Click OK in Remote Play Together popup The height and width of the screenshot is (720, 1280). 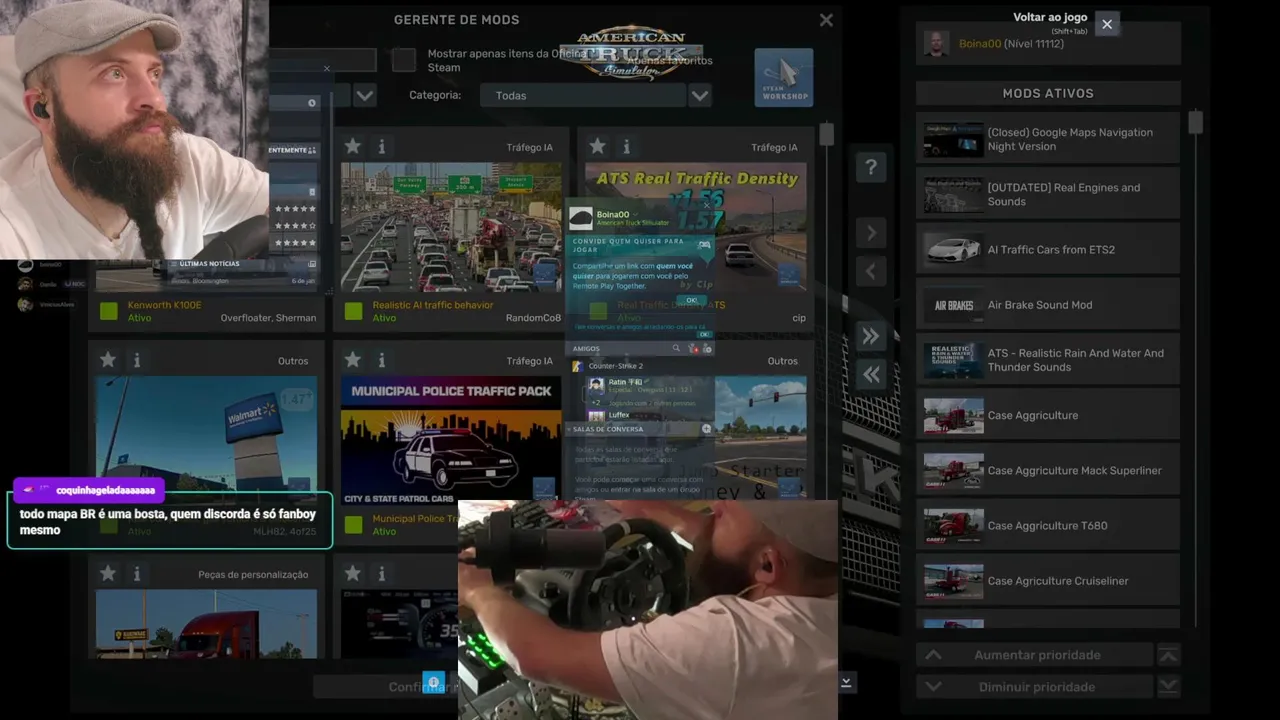(691, 300)
